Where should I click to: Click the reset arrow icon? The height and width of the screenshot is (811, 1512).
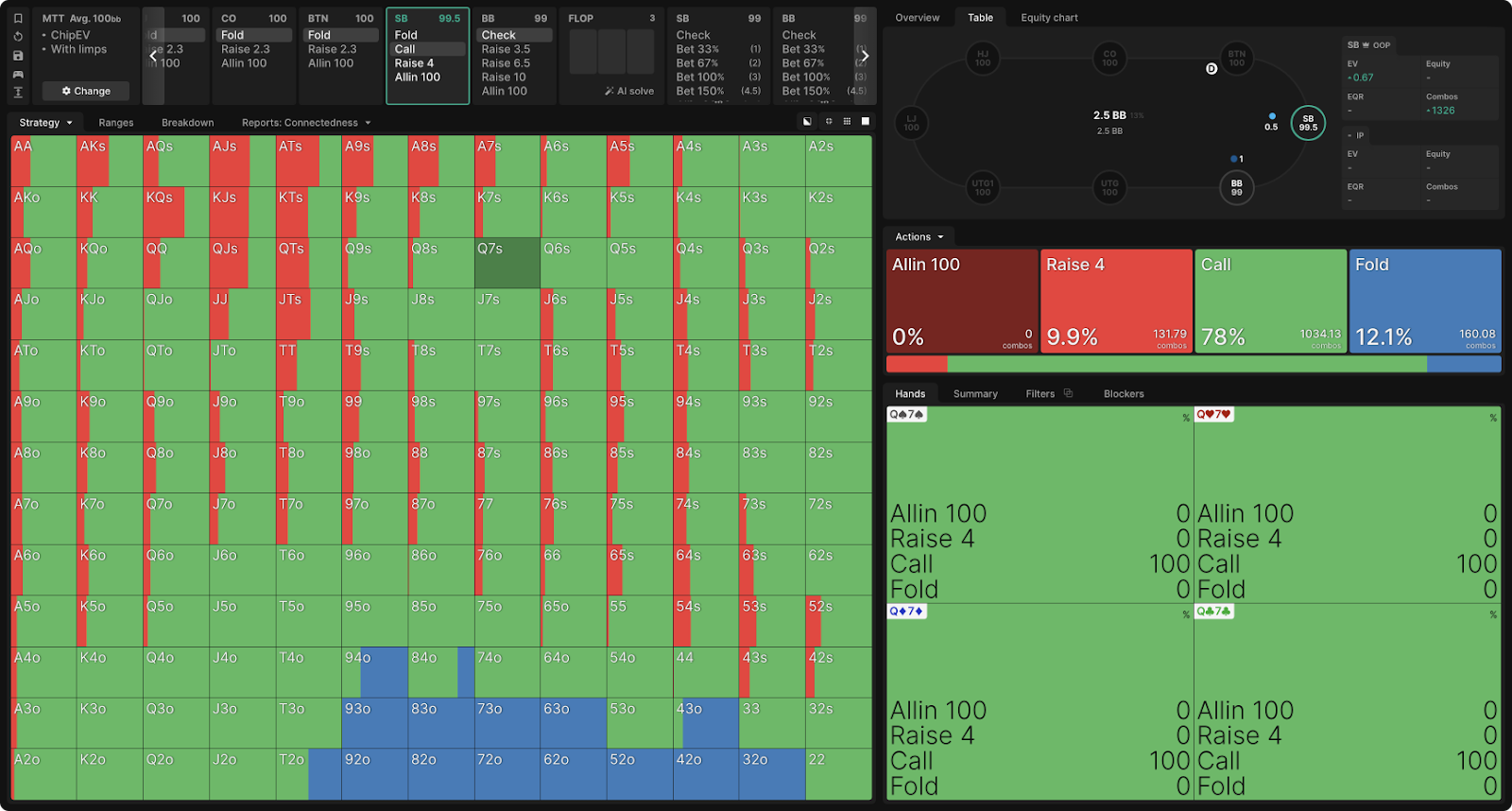point(18,37)
